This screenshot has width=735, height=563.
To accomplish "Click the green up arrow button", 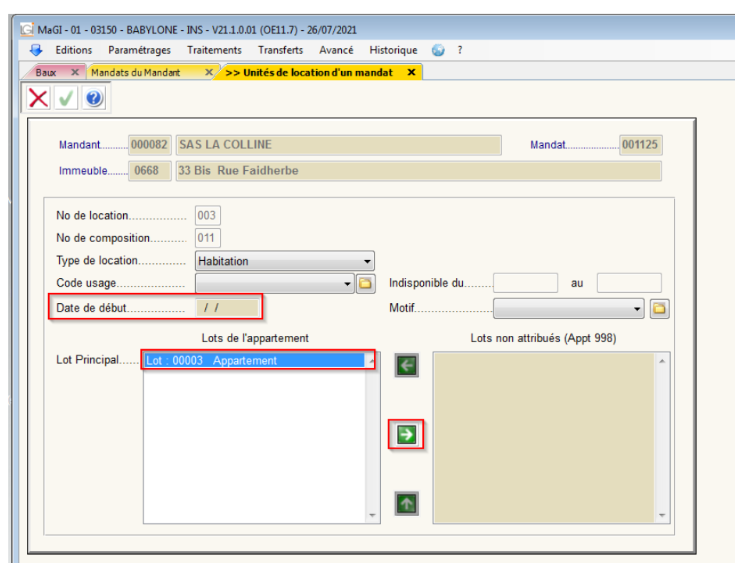I will click(406, 504).
